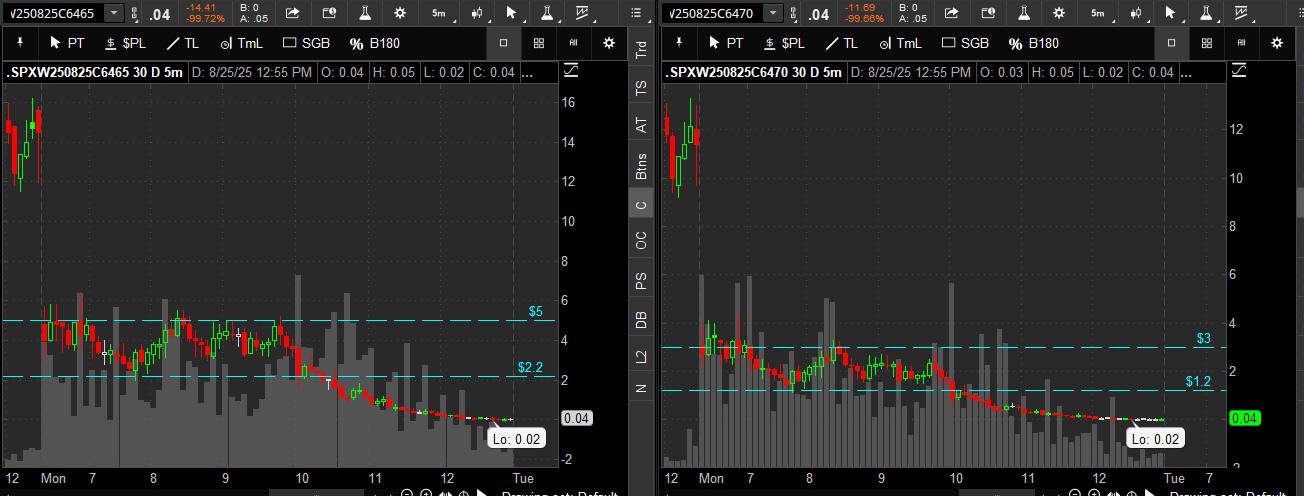Image resolution: width=1304 pixels, height=496 pixels.
Task: Open chart settings gear in the left top toolbar
Action: pos(400,13)
